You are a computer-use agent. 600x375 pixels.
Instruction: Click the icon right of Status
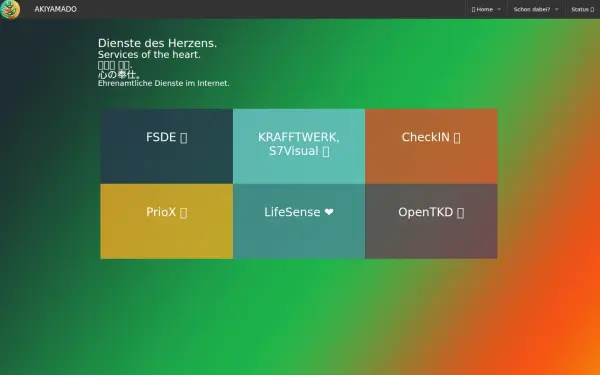click(x=592, y=10)
